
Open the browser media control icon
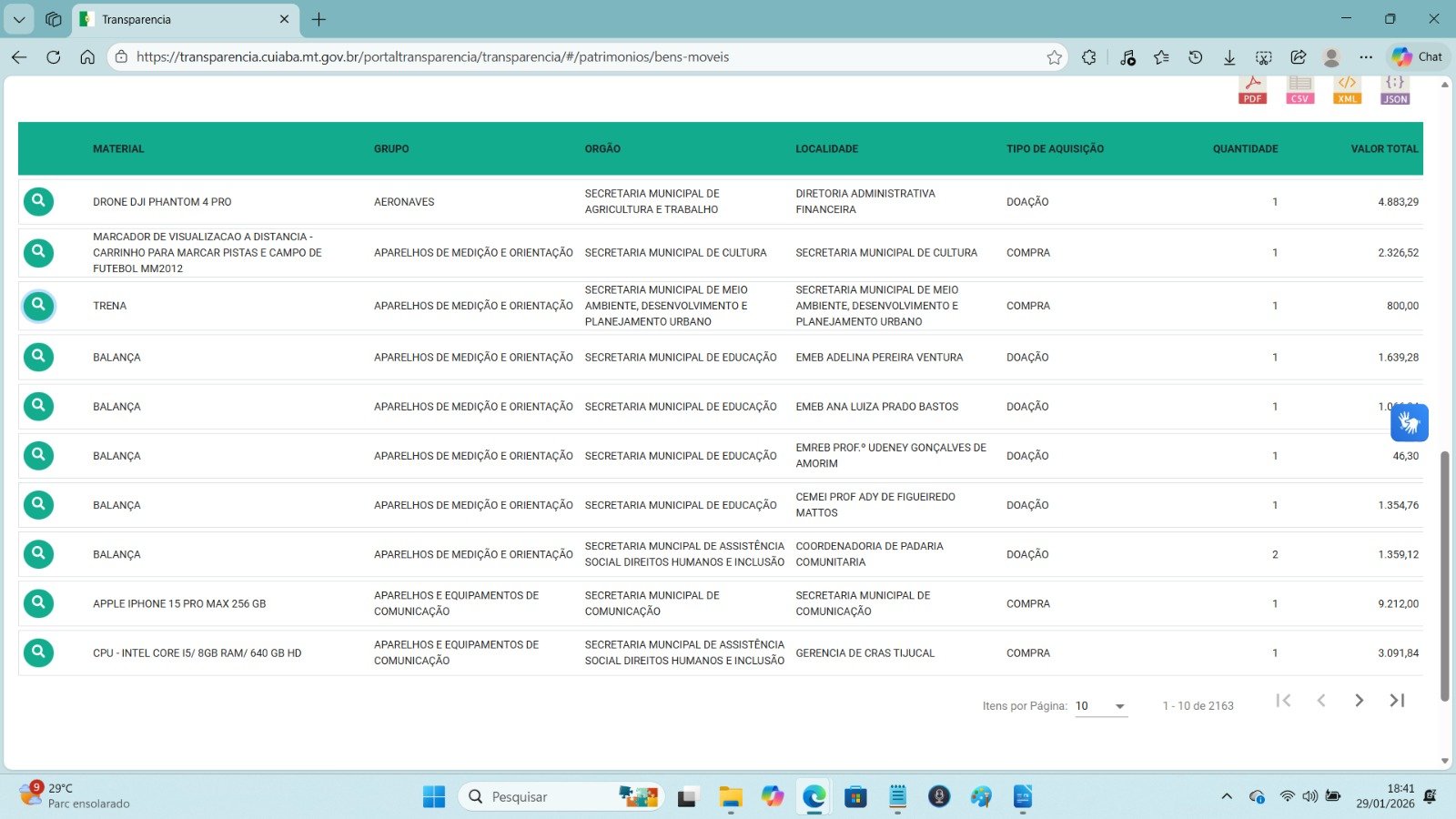point(1127,57)
